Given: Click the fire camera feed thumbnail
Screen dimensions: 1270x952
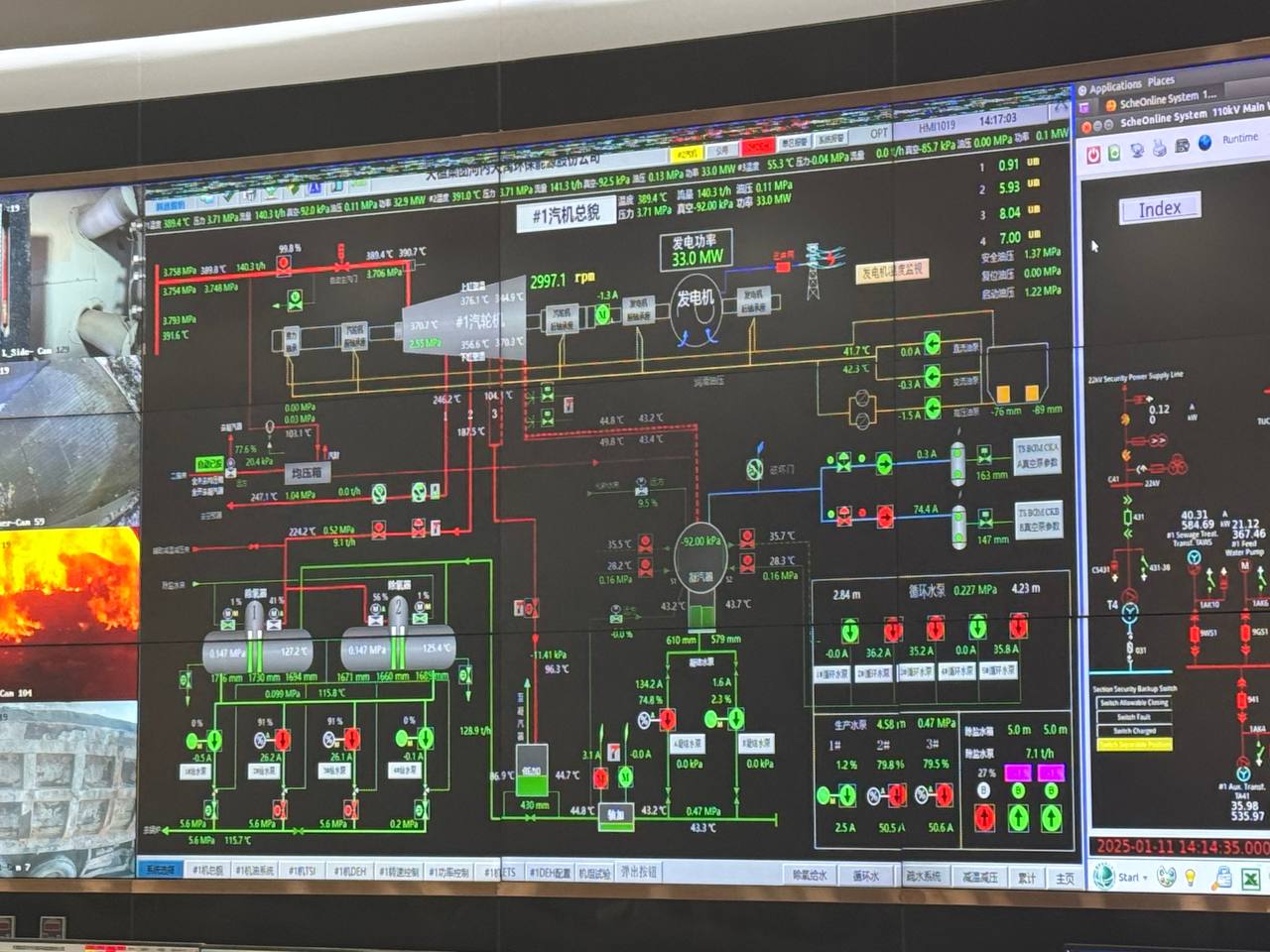Looking at the screenshot, I should (69, 587).
